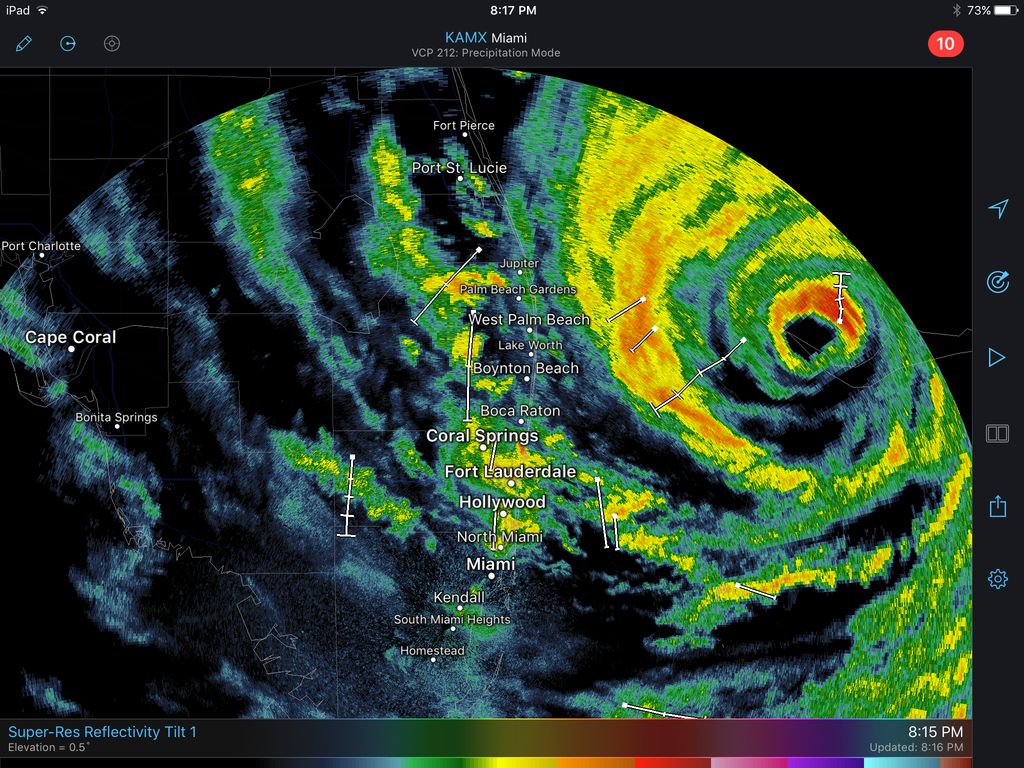Tap the Hollywood map label
The height and width of the screenshot is (768, 1024).
tap(502, 502)
